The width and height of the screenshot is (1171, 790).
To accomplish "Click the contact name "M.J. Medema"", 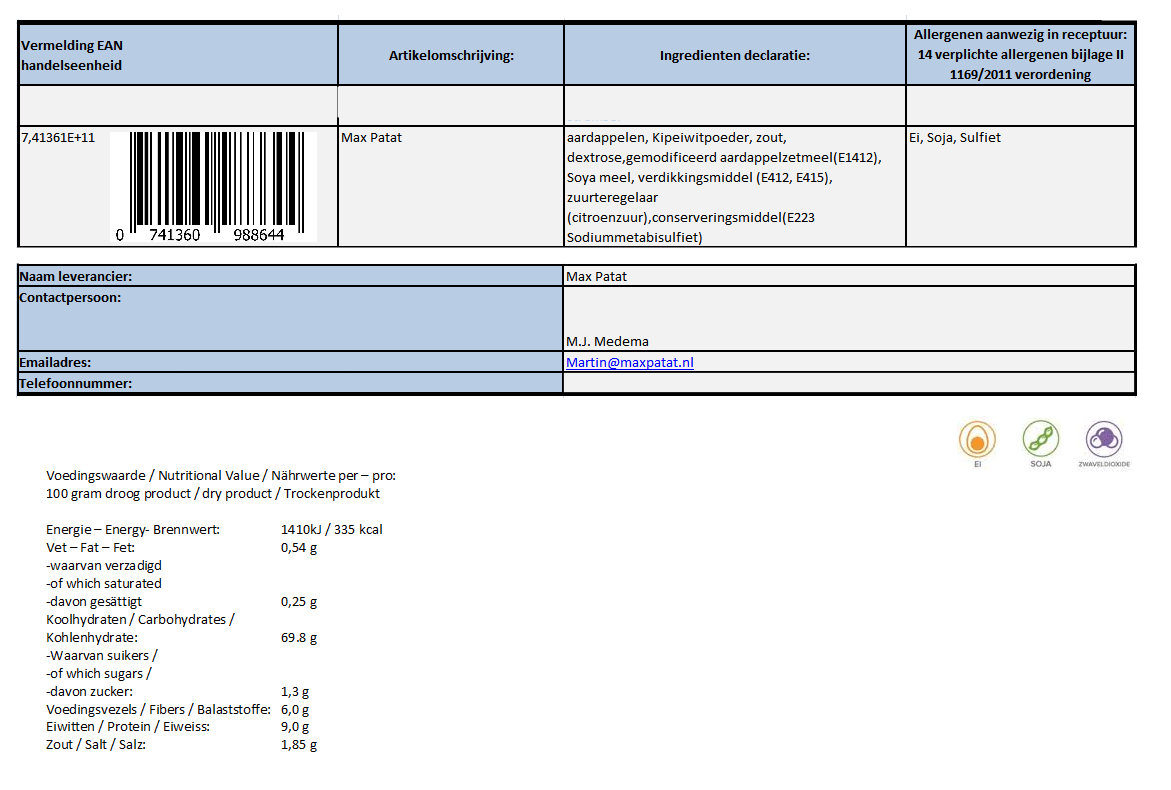I will pyautogui.click(x=607, y=341).
